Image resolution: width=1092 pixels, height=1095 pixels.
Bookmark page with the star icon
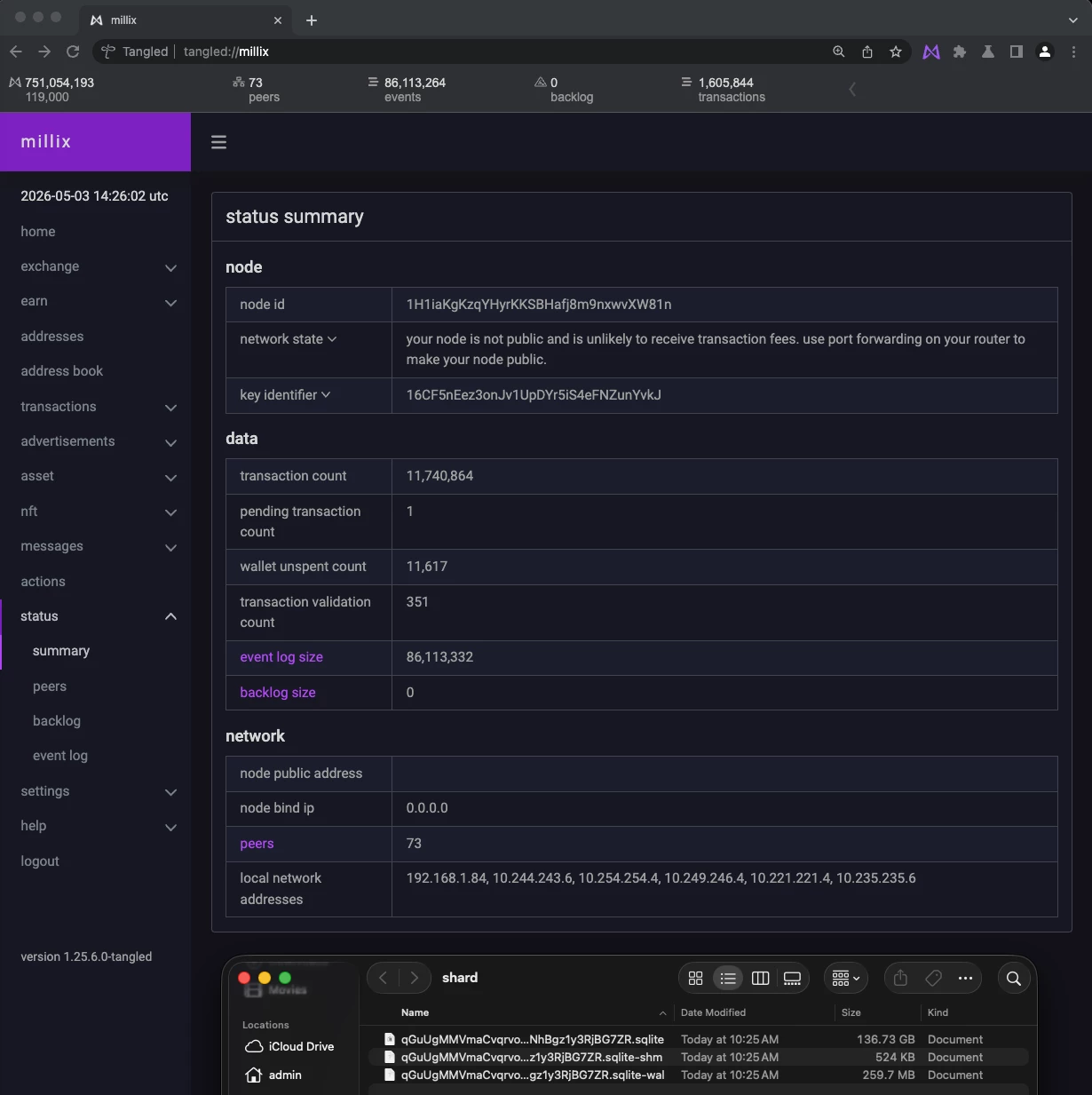(x=896, y=52)
